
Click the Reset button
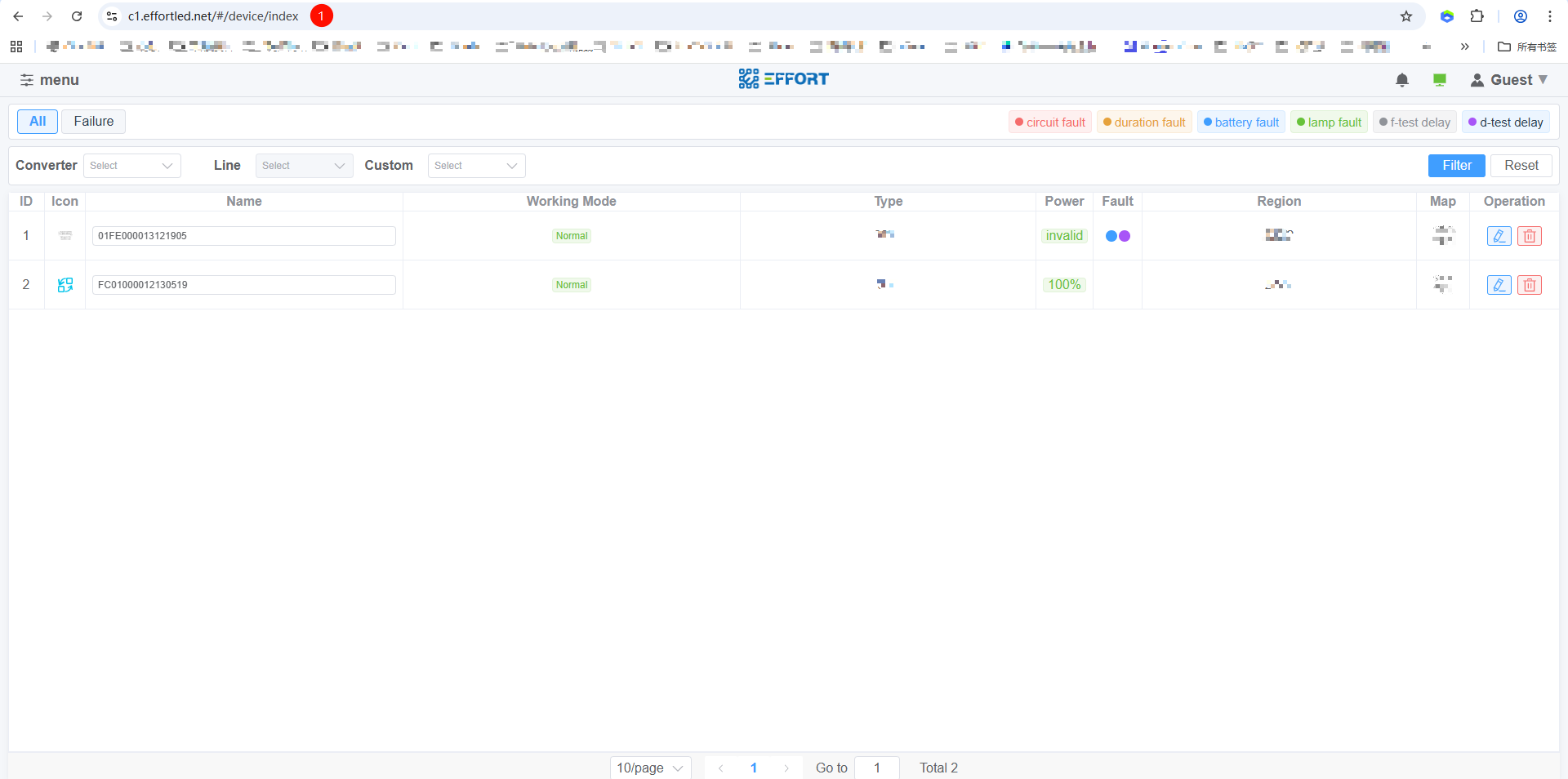click(1521, 166)
